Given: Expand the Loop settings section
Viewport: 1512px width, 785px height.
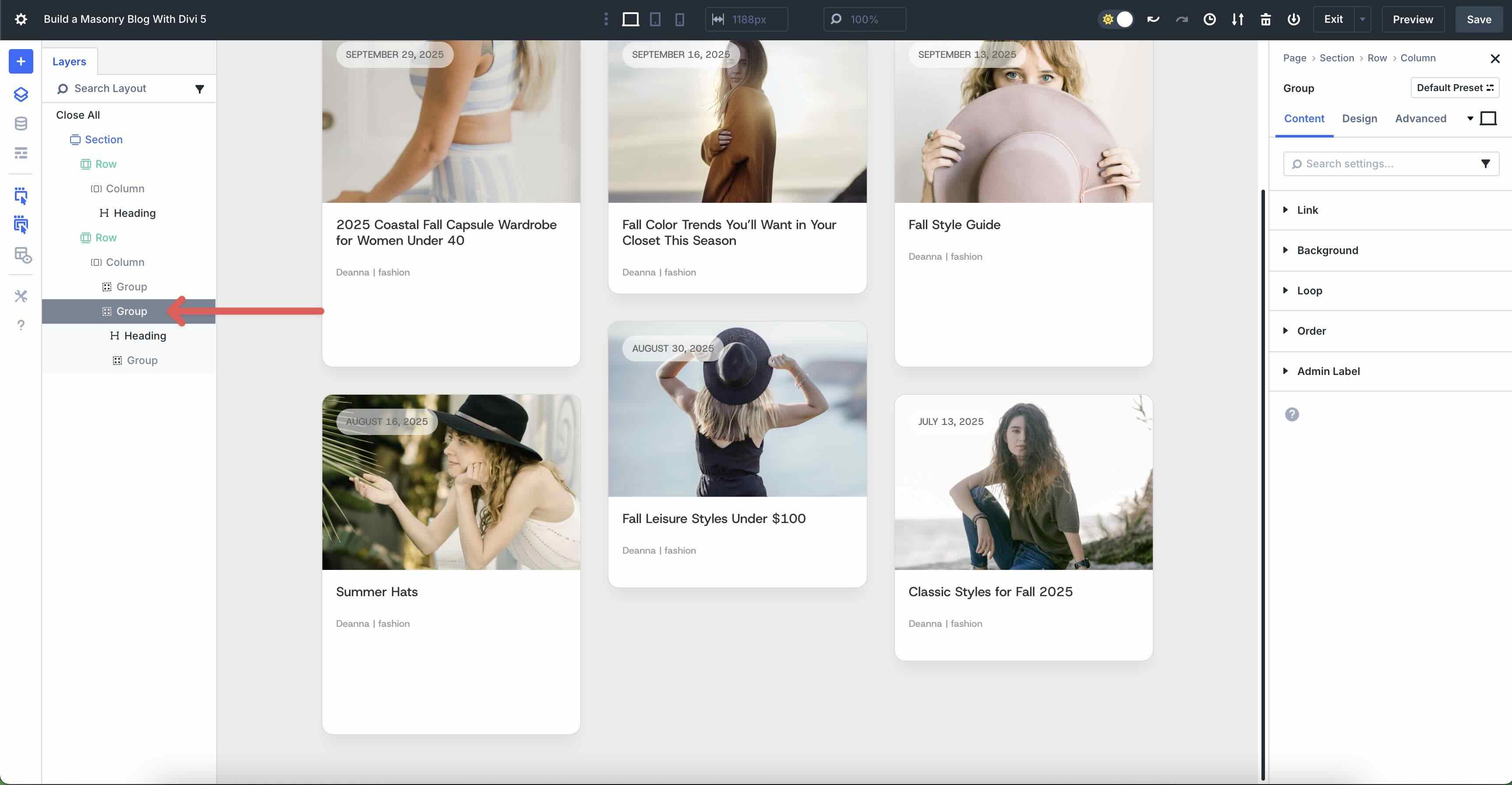Looking at the screenshot, I should (x=1310, y=290).
